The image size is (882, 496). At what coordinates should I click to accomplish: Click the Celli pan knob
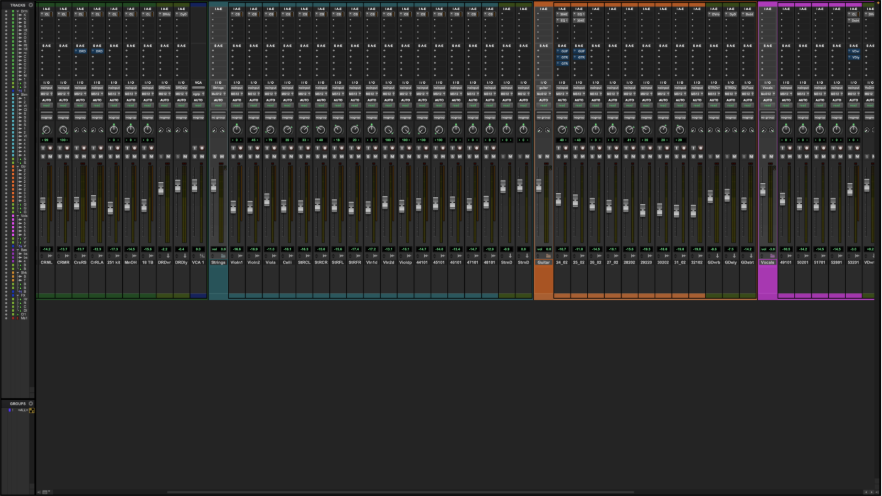coord(287,130)
